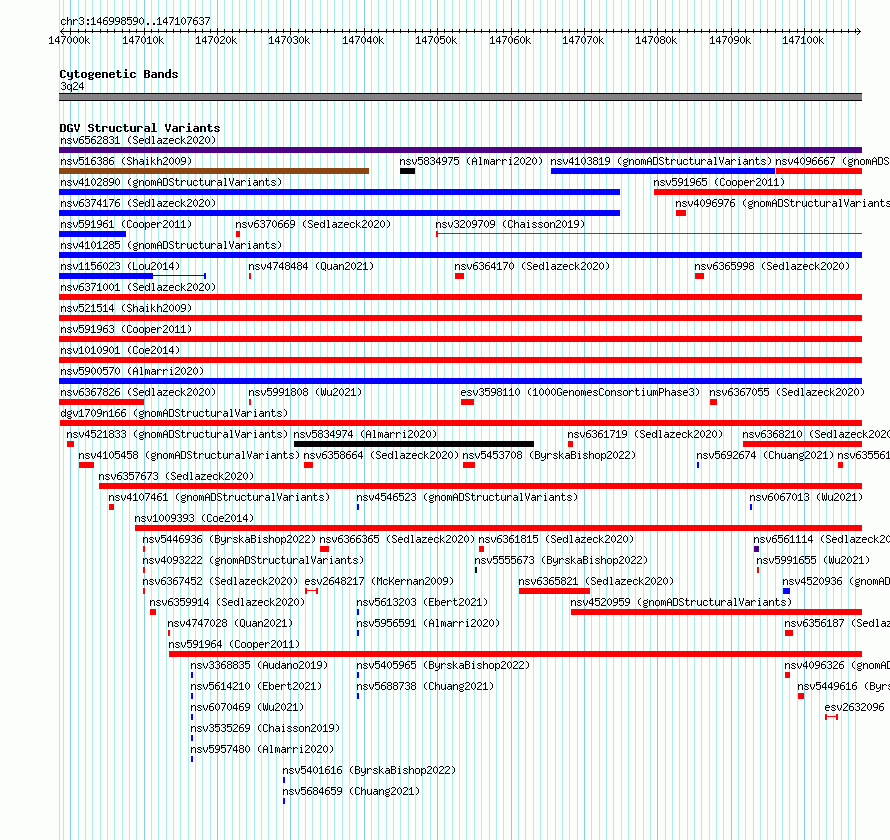Viewport: 890px width, 840px height.
Task: Open nsv3368835 (Audano2019) label
Action: coord(259,665)
